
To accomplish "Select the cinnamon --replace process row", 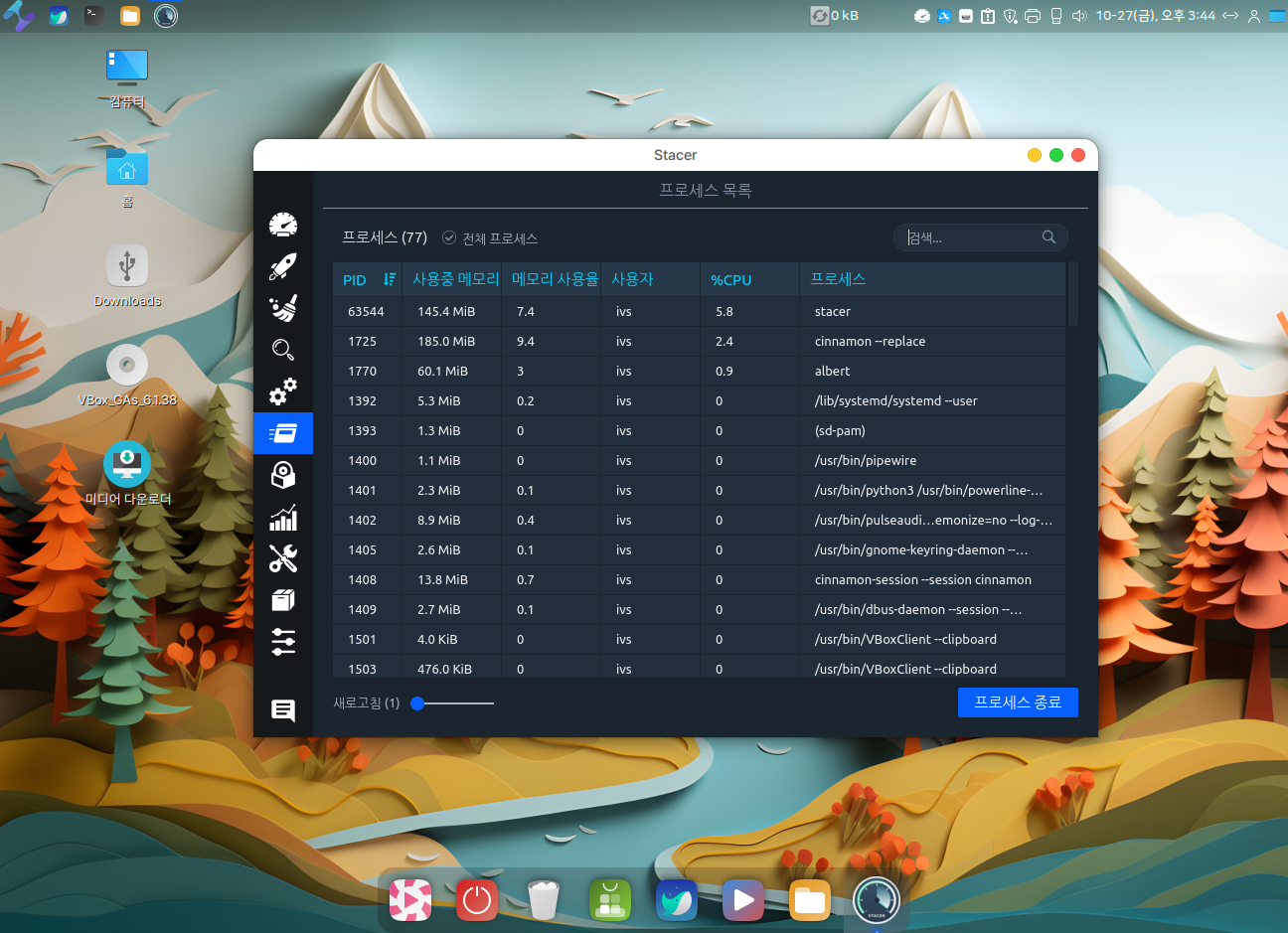I will pyautogui.click(x=698, y=342).
